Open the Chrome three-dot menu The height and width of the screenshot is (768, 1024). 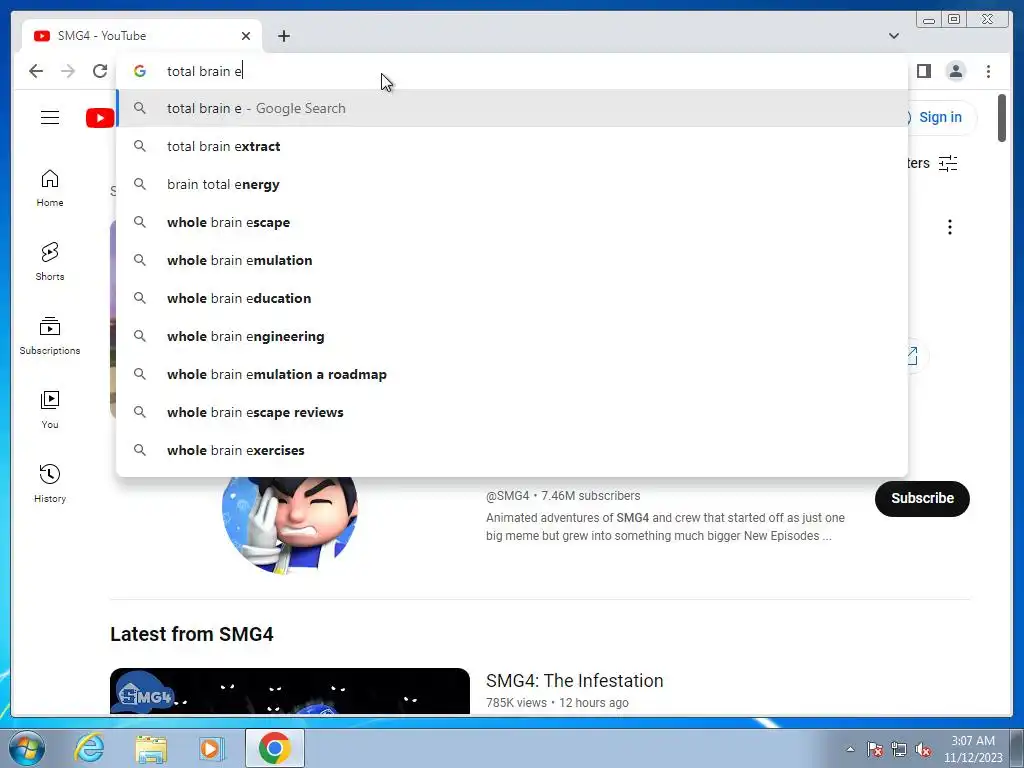coord(988,71)
